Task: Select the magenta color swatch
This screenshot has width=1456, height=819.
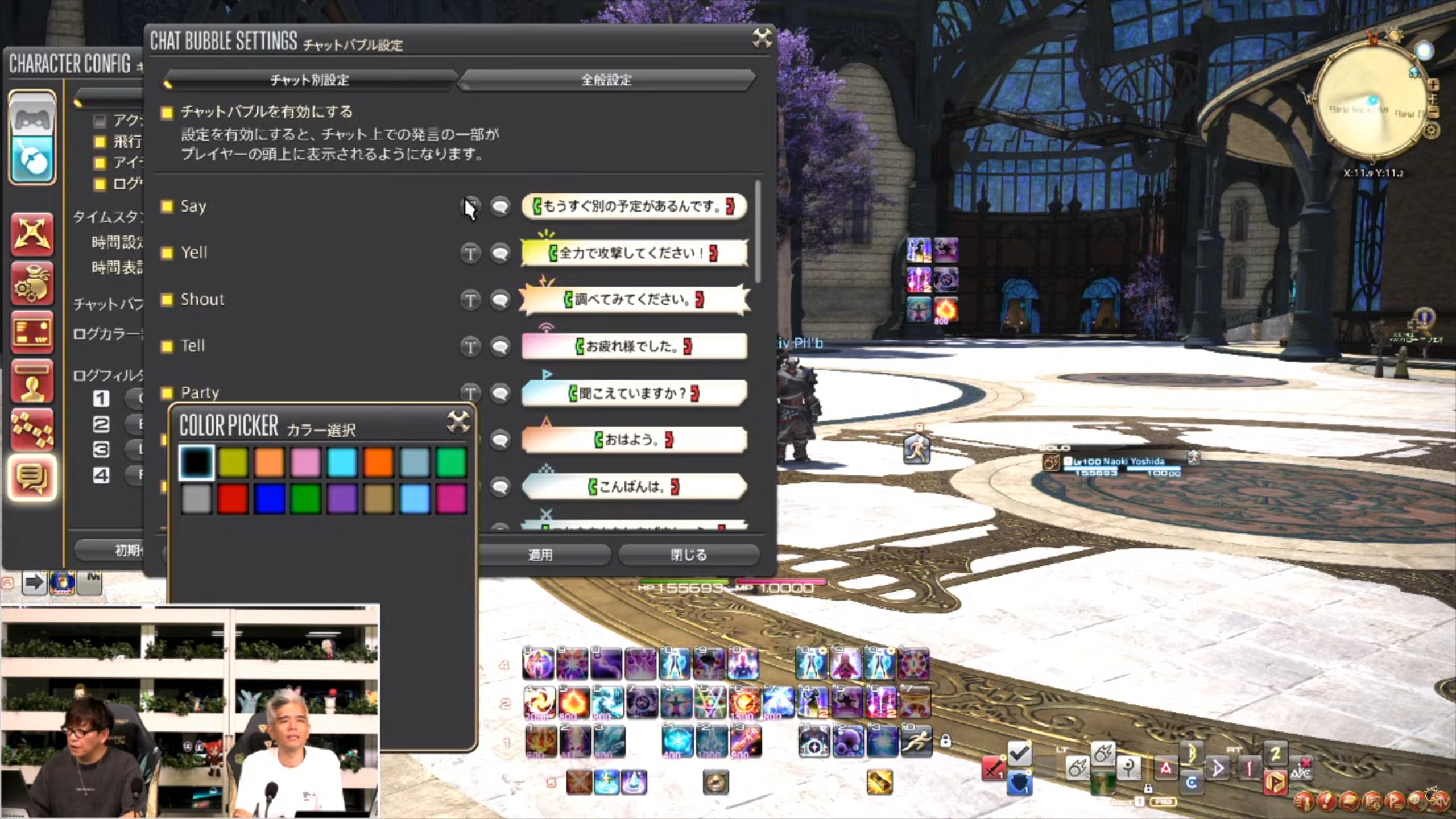Action: coord(451,499)
